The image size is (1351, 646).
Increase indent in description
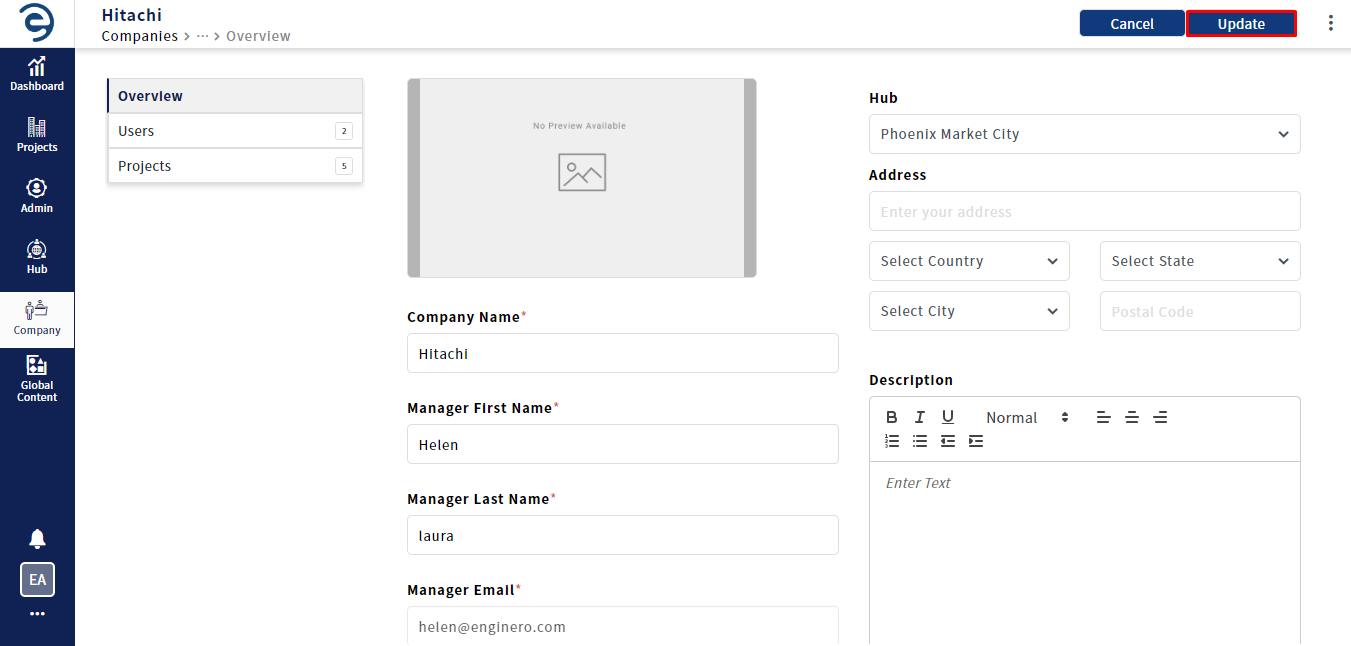click(x=976, y=441)
